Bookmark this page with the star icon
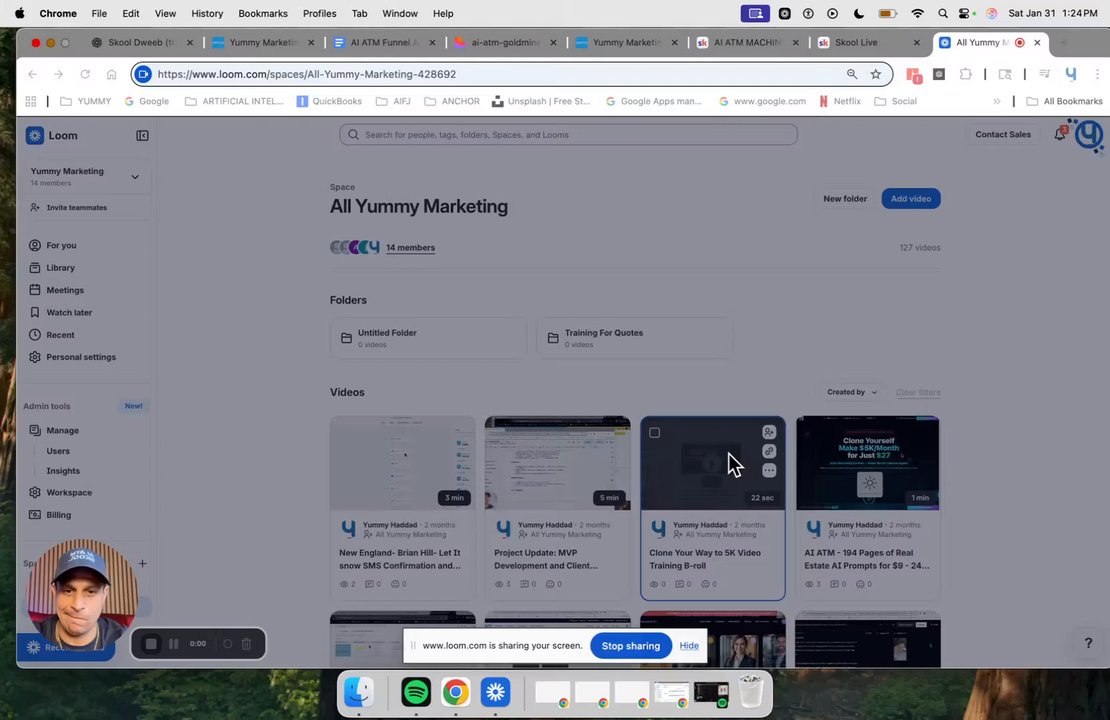 pos(876,74)
